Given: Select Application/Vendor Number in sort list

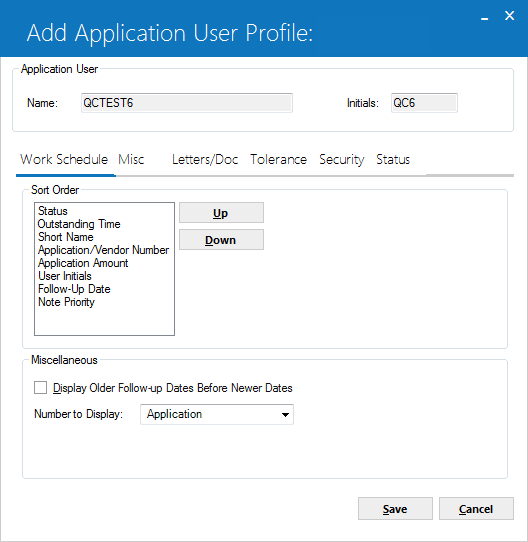Looking at the screenshot, I should click(x=103, y=250).
